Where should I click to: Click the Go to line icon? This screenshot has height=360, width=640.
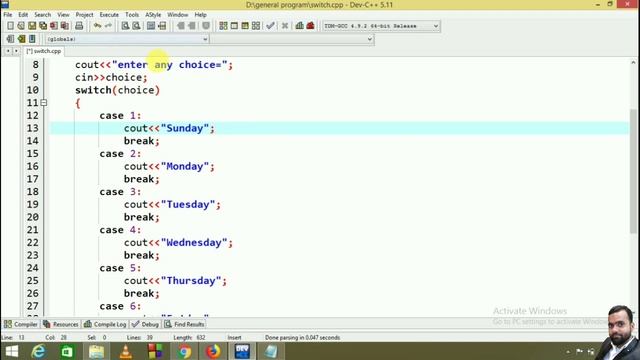[x=162, y=26]
